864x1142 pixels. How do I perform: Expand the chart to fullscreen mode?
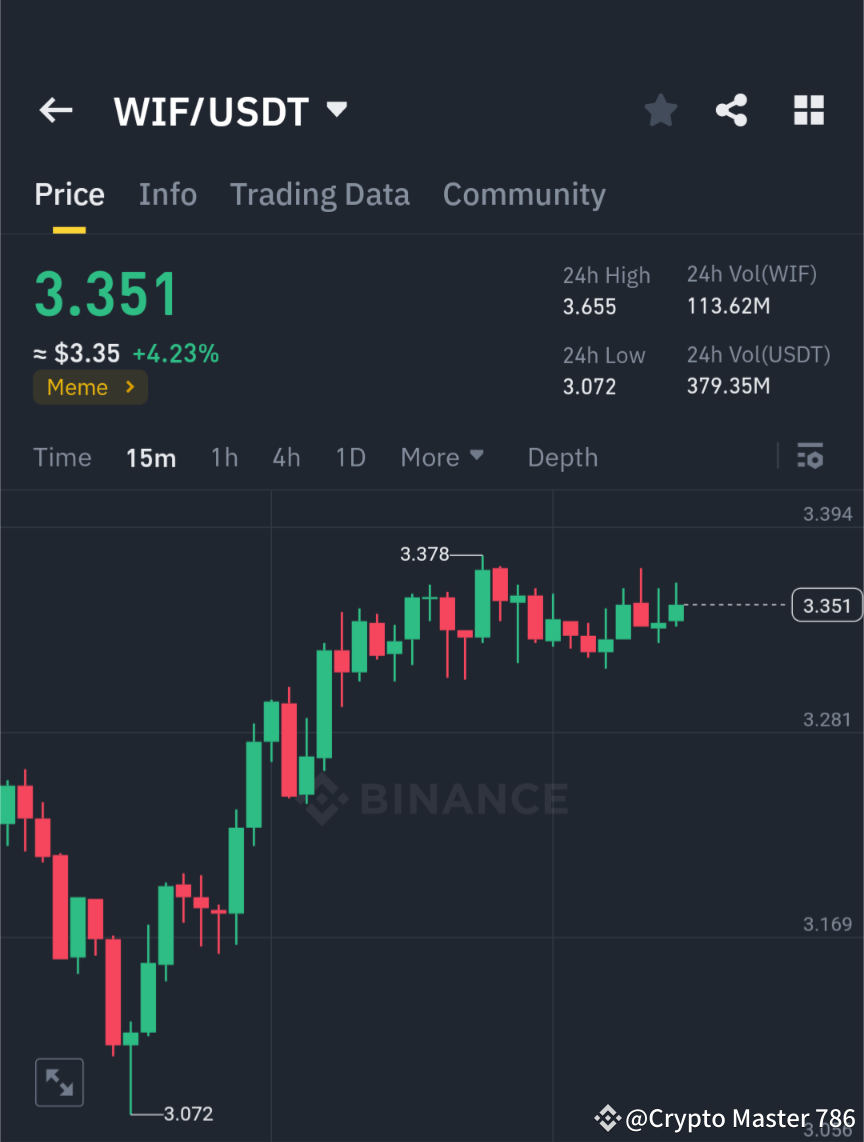click(x=59, y=1082)
